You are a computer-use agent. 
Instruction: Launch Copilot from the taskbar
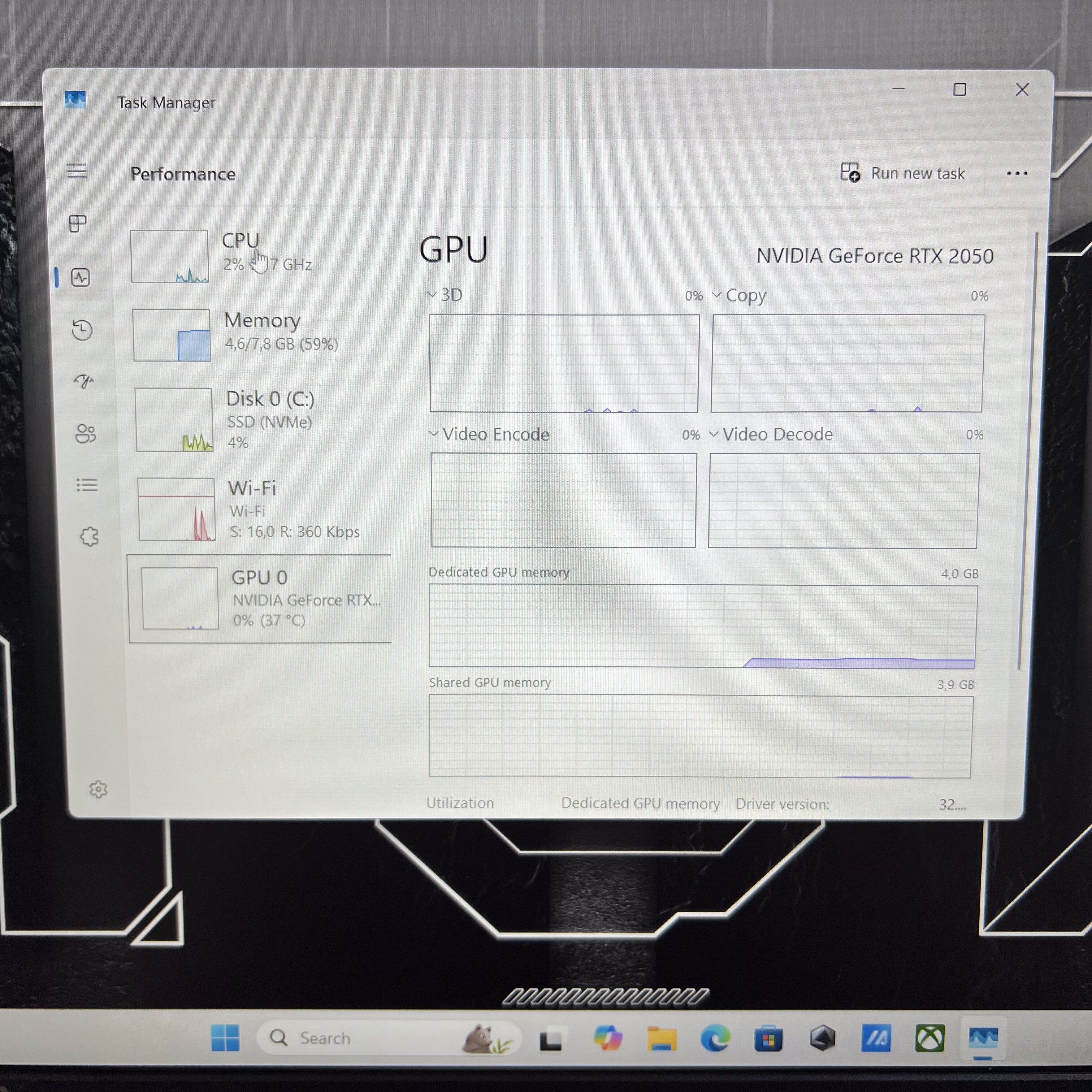(x=608, y=1038)
